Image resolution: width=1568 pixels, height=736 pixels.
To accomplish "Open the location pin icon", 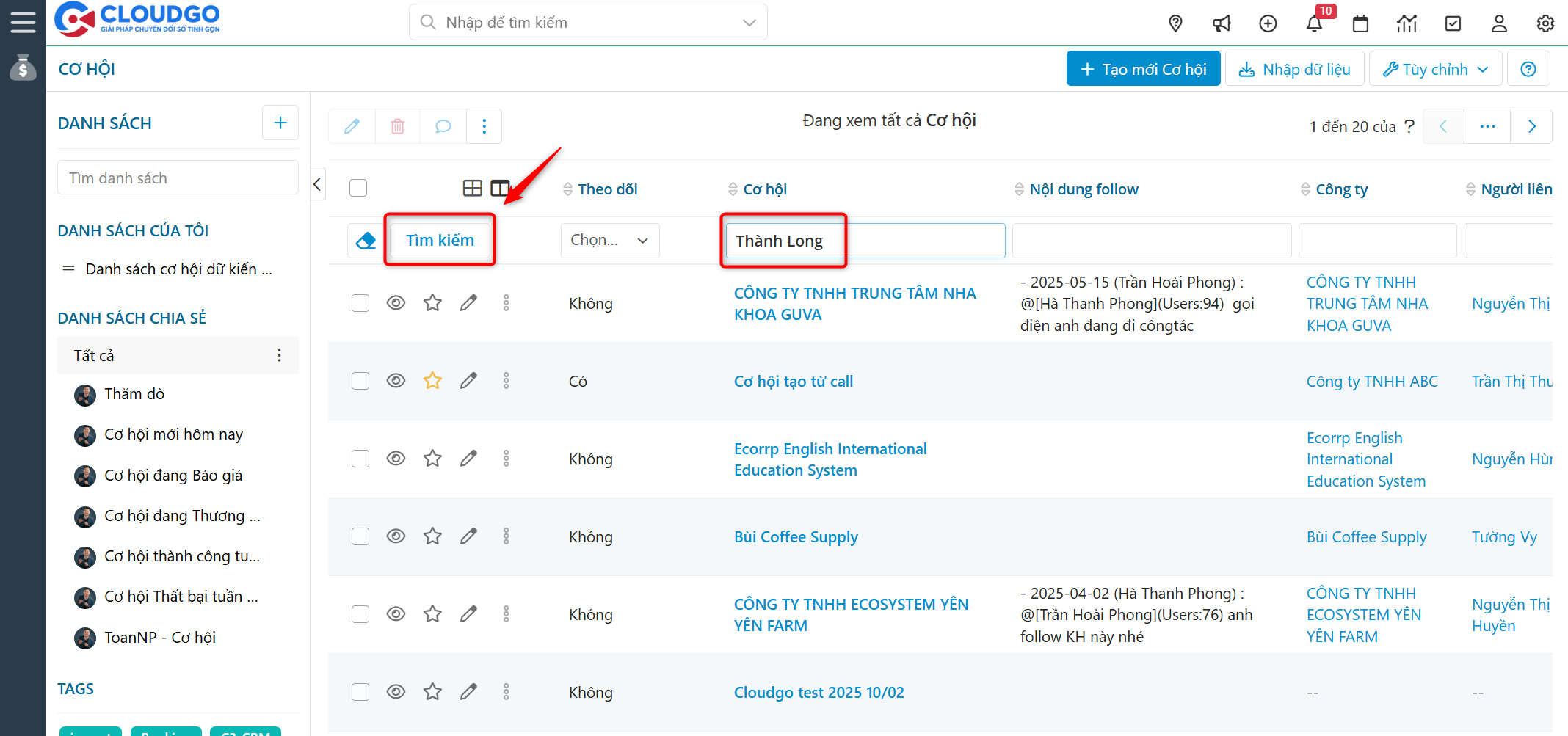I will [1175, 23].
